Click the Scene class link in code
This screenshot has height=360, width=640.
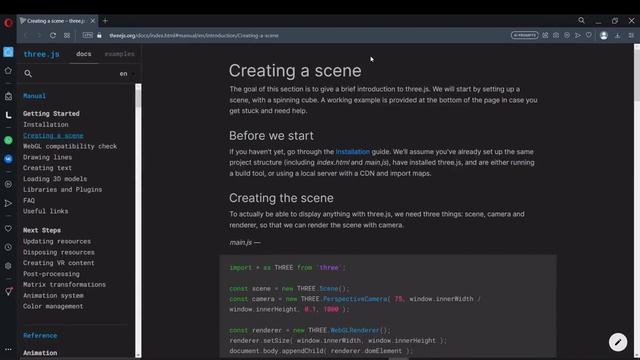tap(329, 289)
